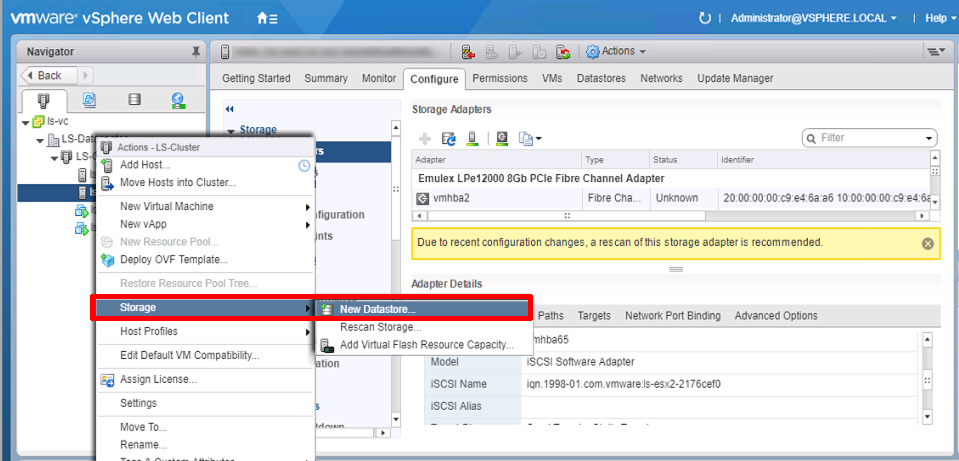This screenshot has width=959, height=461.
Task: Click the refresh storage information icon
Action: [x=449, y=139]
